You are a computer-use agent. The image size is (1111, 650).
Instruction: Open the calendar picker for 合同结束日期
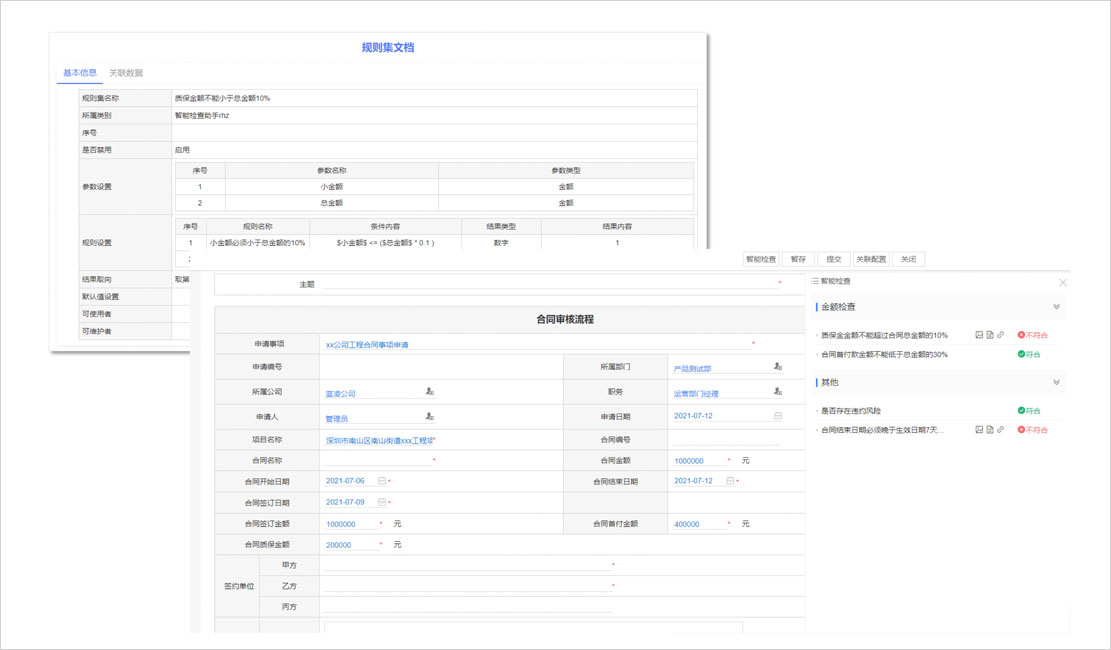(730, 481)
